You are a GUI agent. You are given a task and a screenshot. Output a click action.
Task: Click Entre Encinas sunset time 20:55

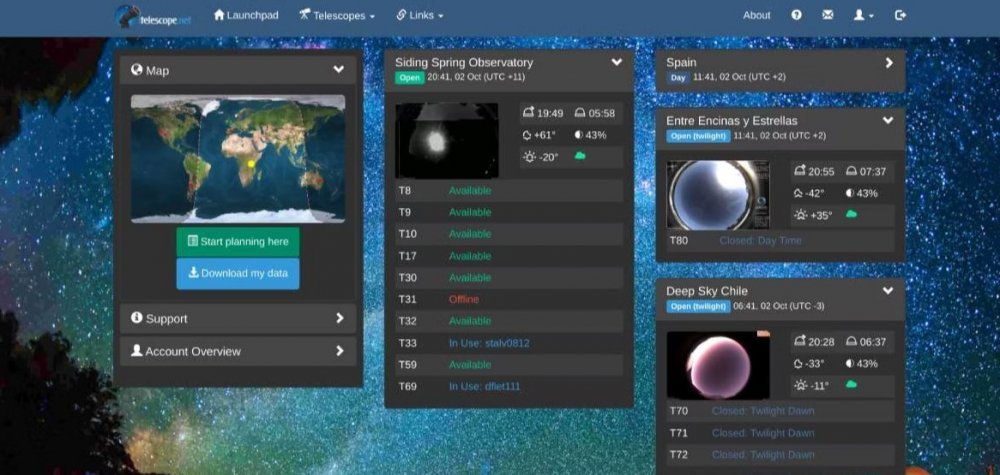click(814, 172)
